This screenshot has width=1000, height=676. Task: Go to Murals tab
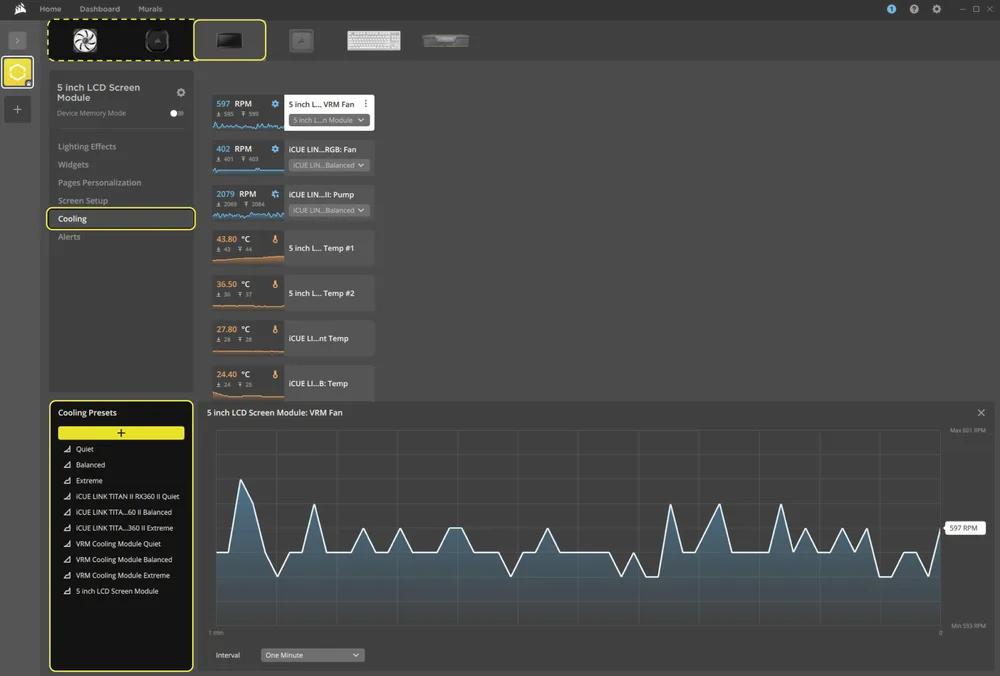[151, 9]
